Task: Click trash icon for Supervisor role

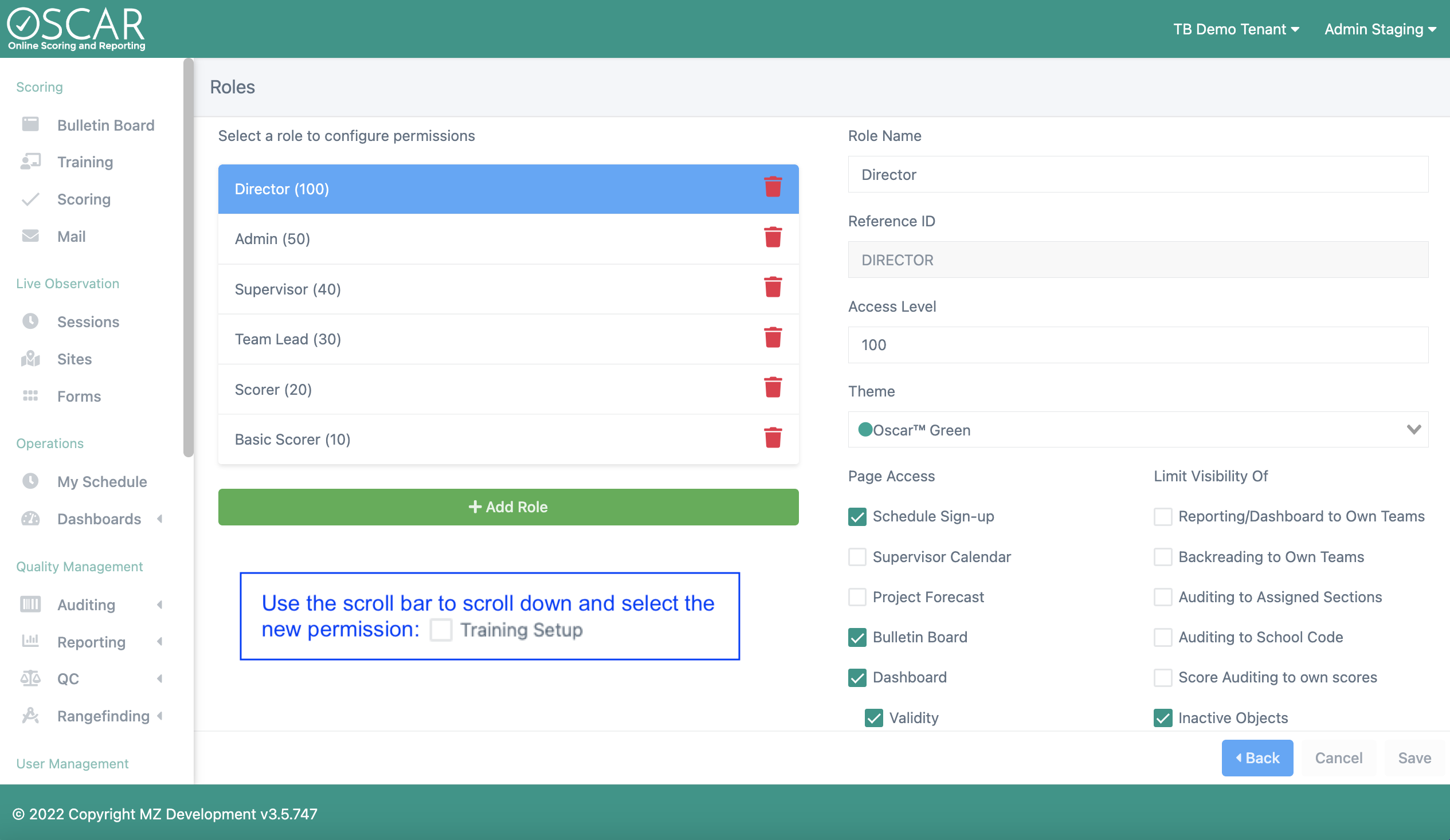Action: pyautogui.click(x=773, y=288)
